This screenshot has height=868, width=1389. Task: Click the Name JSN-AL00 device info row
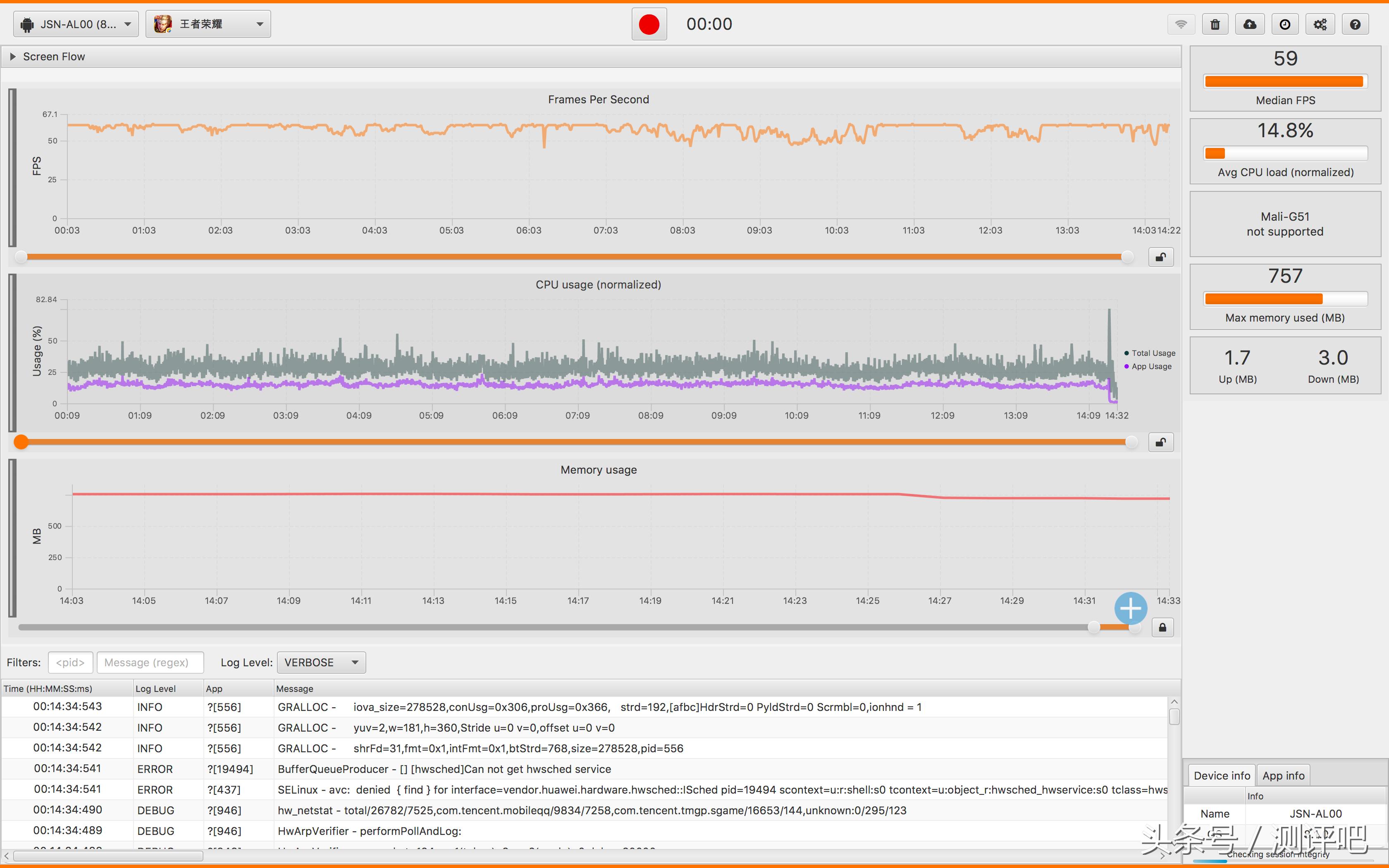[1285, 813]
